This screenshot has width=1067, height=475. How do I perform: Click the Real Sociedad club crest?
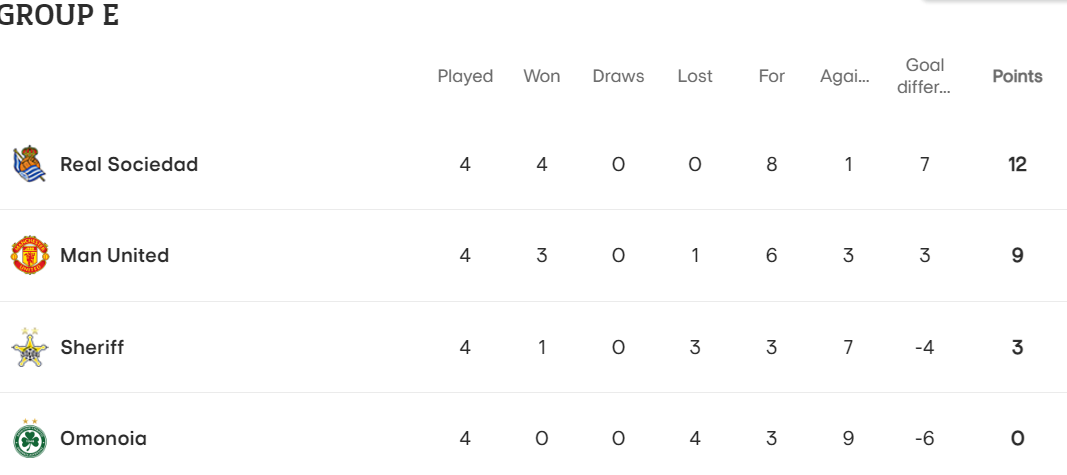pyautogui.click(x=29, y=164)
